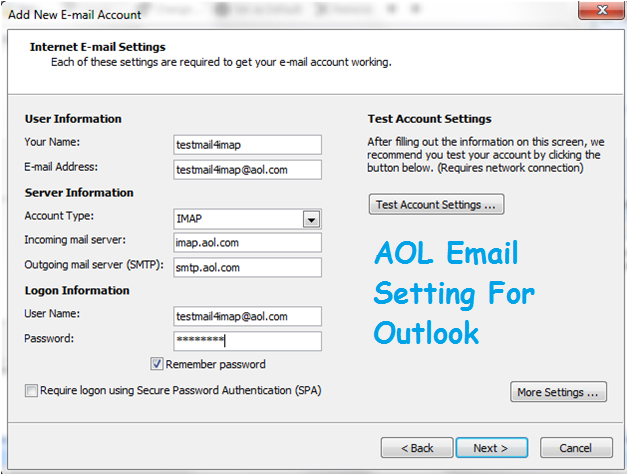Click the Remember password label text
Viewport: 627px width, 474px height.
pos(216,364)
